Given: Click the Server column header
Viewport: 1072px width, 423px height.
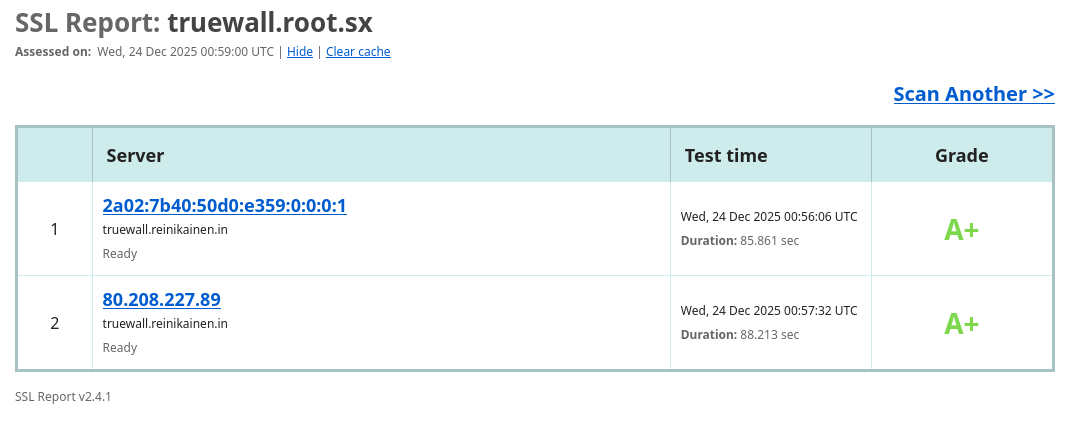Looking at the screenshot, I should [135, 155].
